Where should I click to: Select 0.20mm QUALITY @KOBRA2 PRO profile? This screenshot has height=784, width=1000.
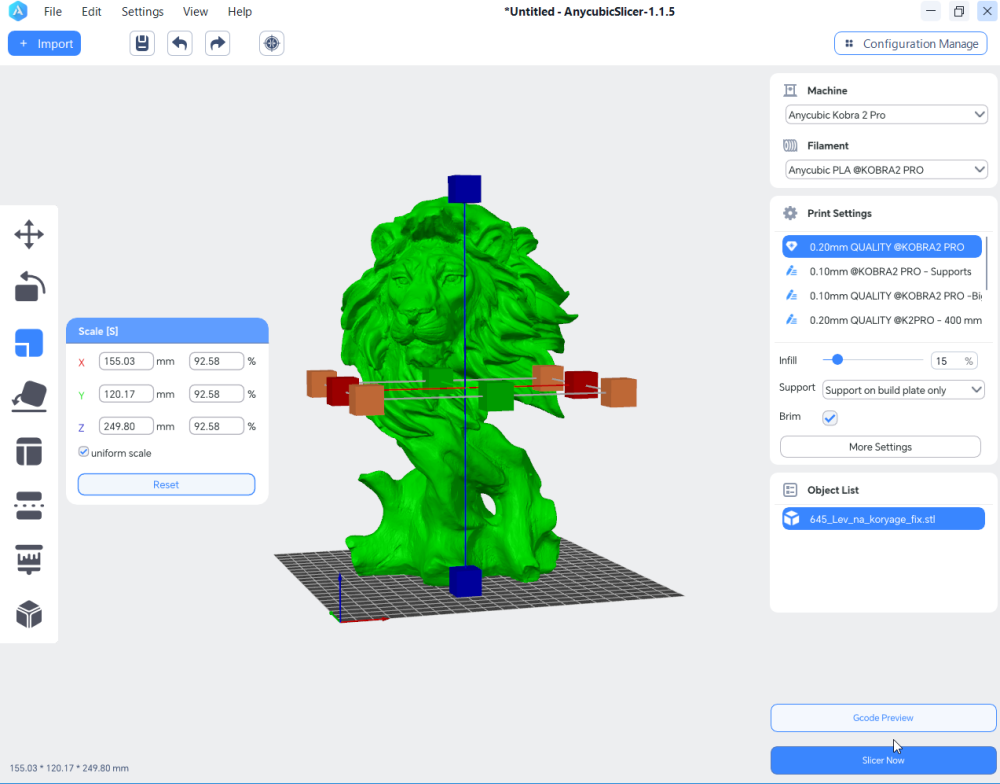click(882, 247)
